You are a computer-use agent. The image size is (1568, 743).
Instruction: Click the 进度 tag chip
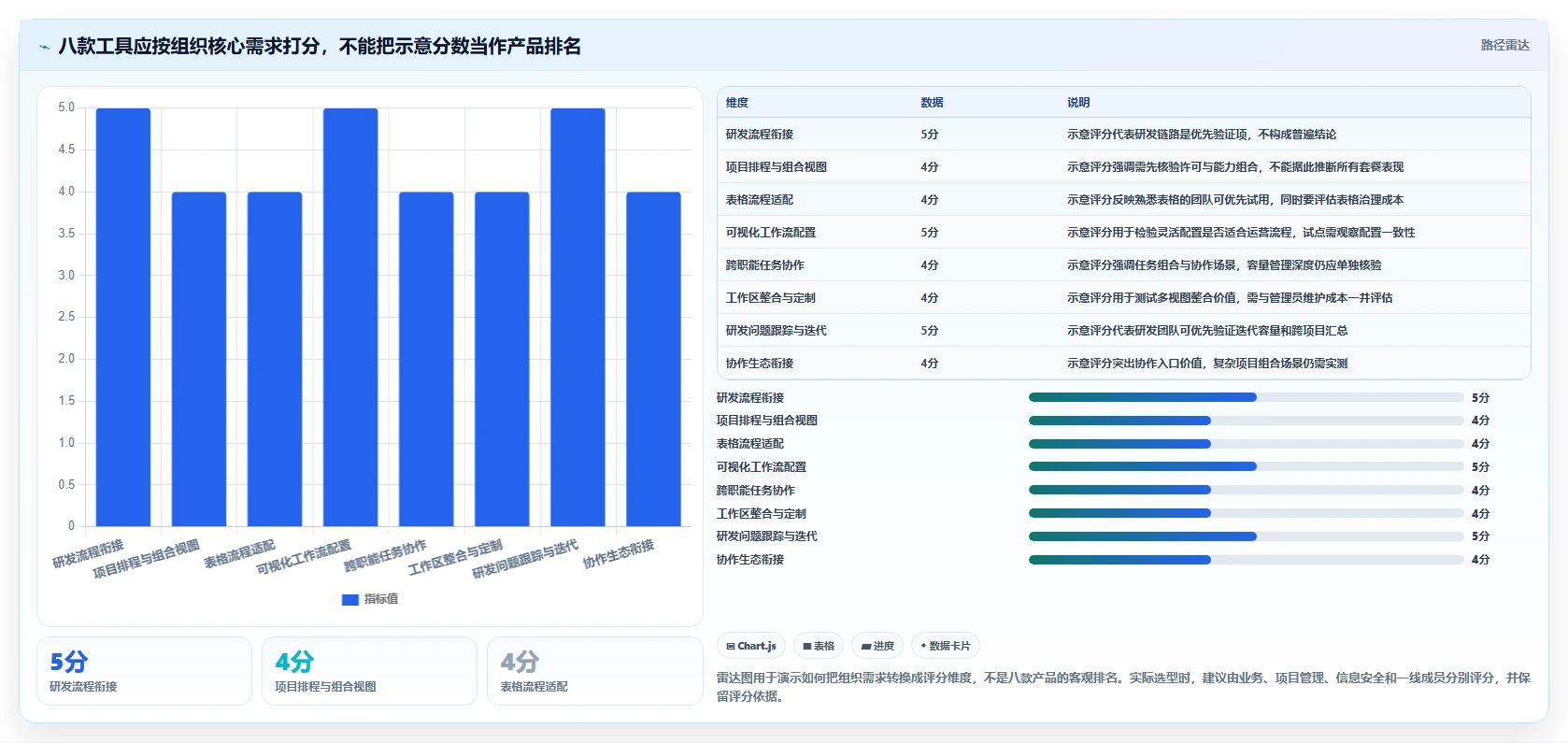877,646
